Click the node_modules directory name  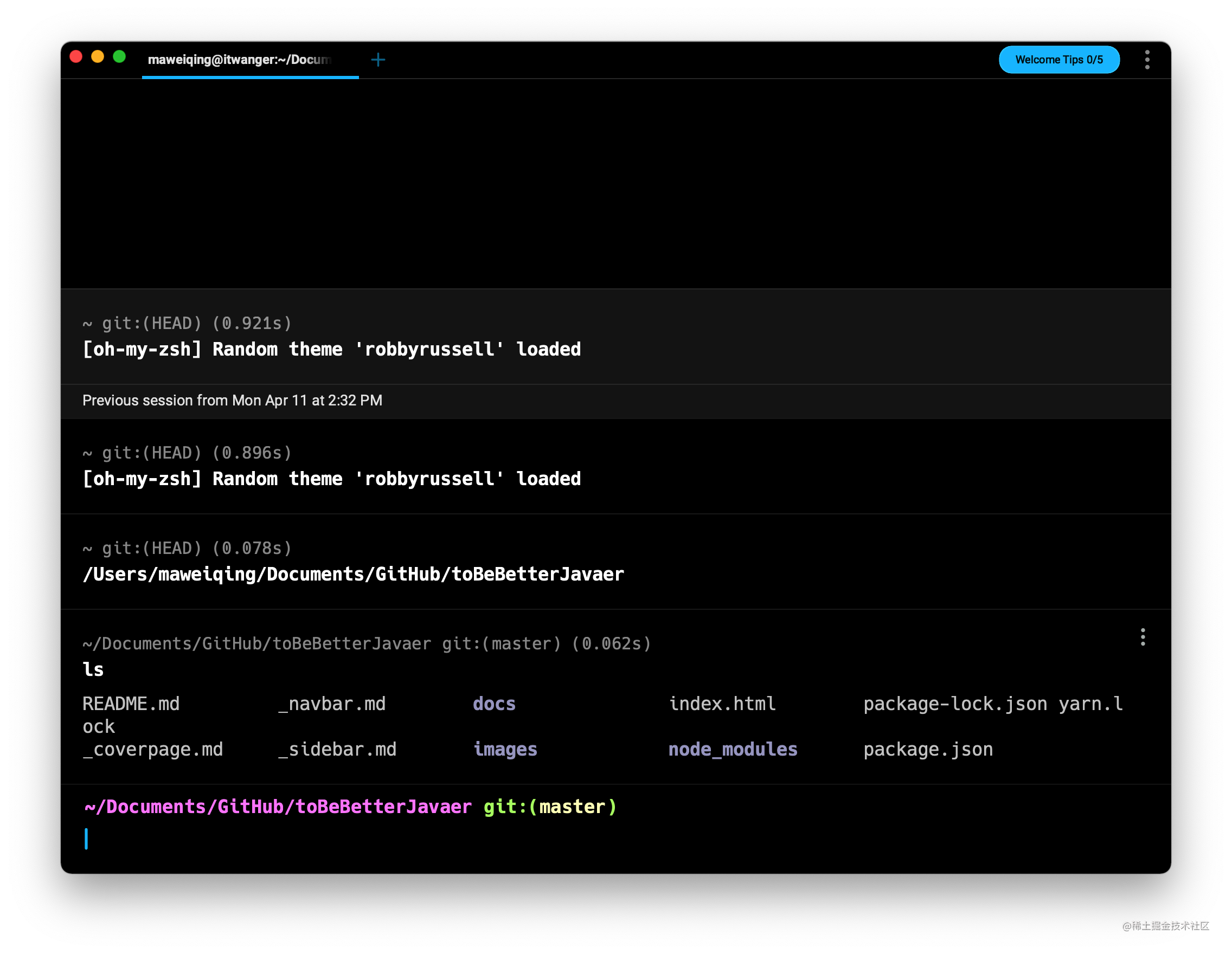(x=733, y=749)
